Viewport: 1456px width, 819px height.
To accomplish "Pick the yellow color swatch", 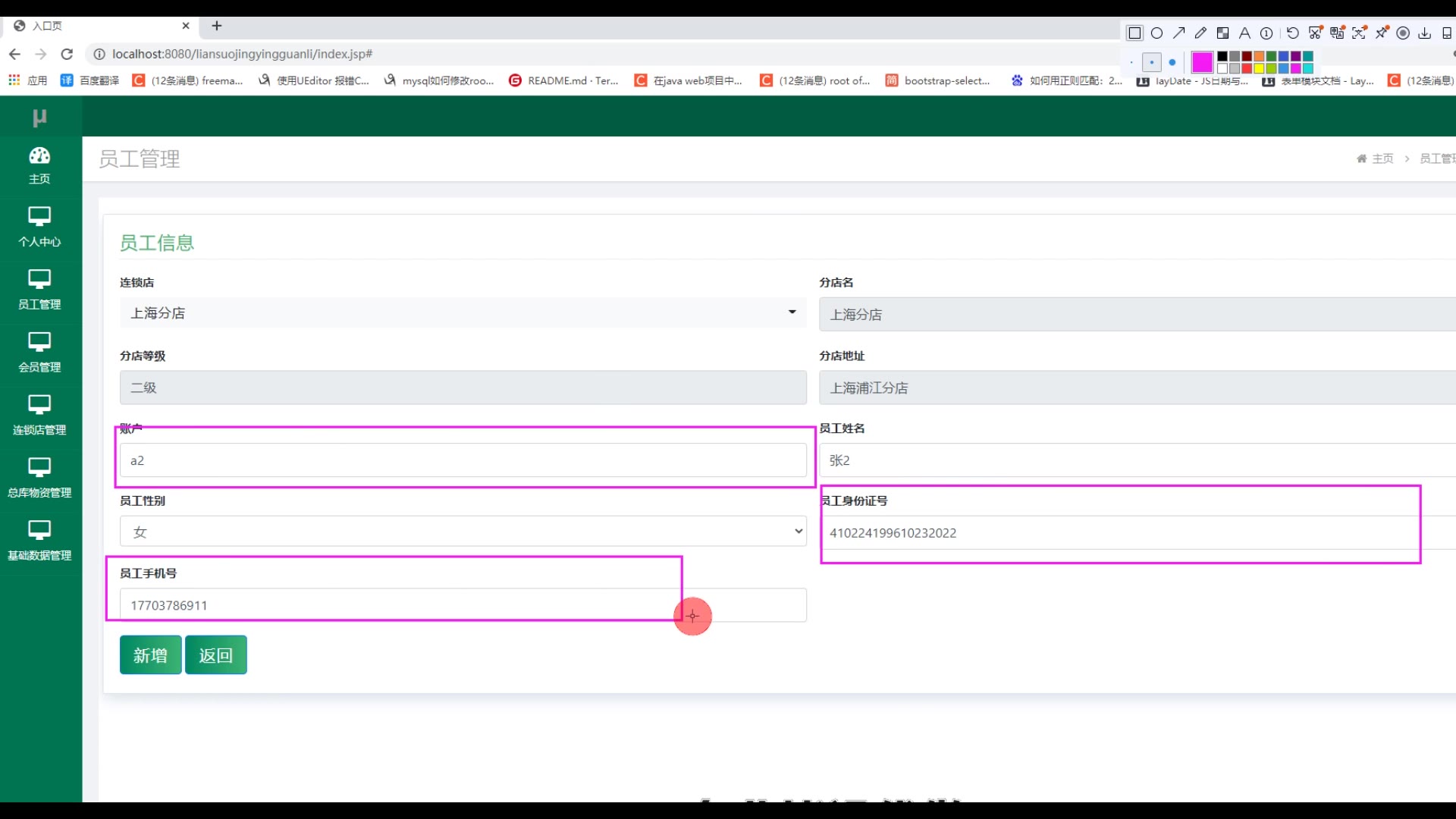I will 1259,68.
